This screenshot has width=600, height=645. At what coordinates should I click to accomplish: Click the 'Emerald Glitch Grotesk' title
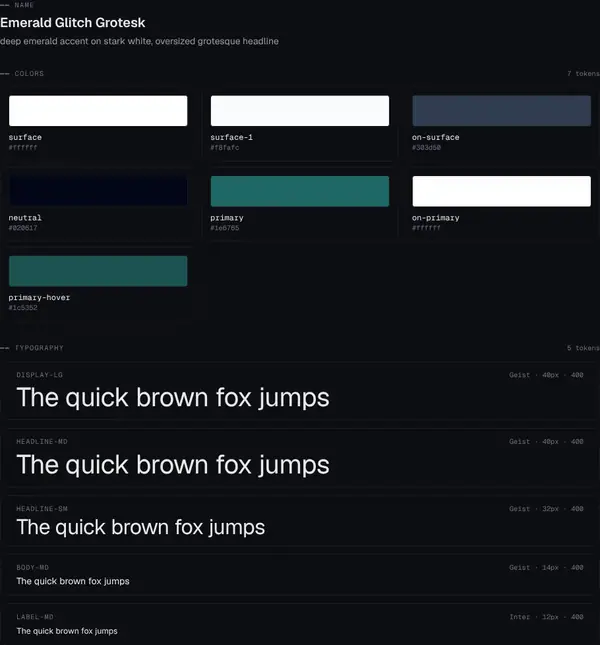[73, 23]
